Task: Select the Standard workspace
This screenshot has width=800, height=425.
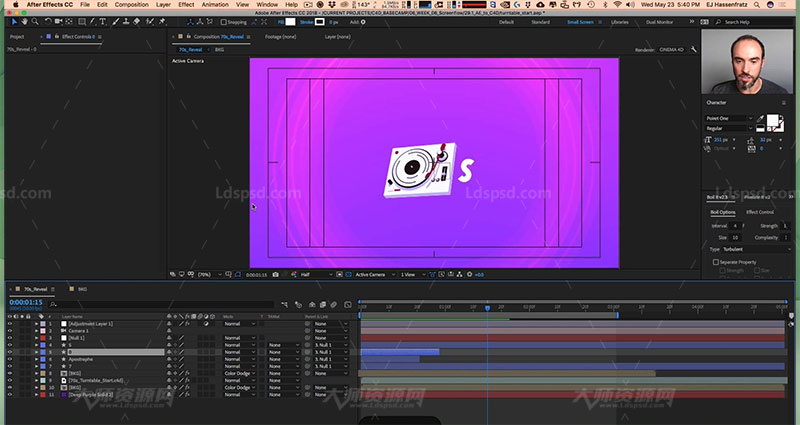Action: pos(540,22)
